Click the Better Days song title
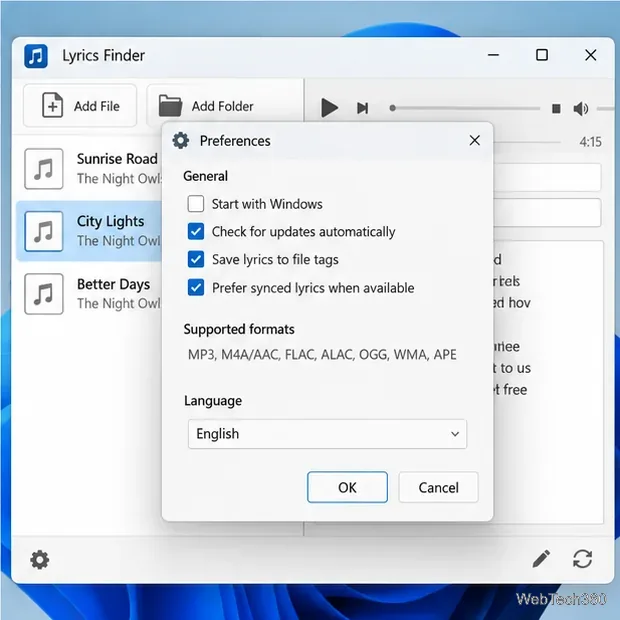 pos(113,284)
